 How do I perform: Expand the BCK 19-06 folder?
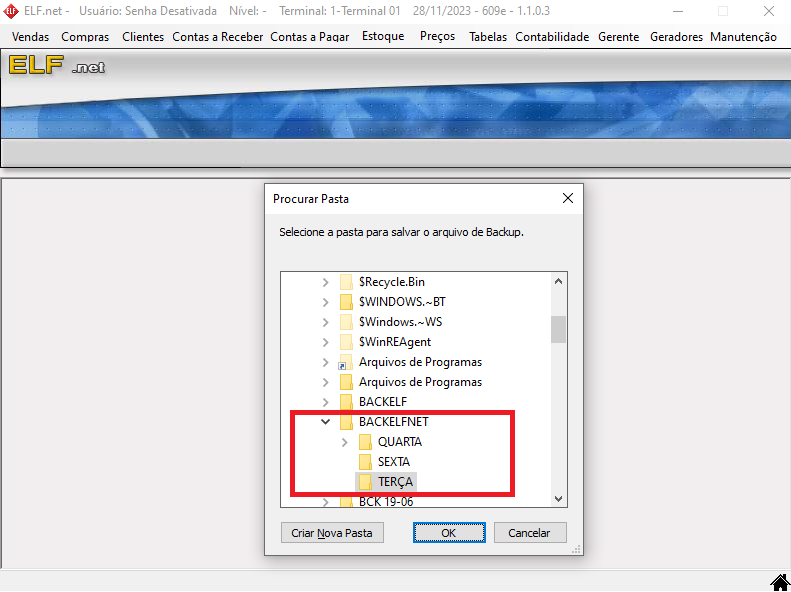click(325, 502)
